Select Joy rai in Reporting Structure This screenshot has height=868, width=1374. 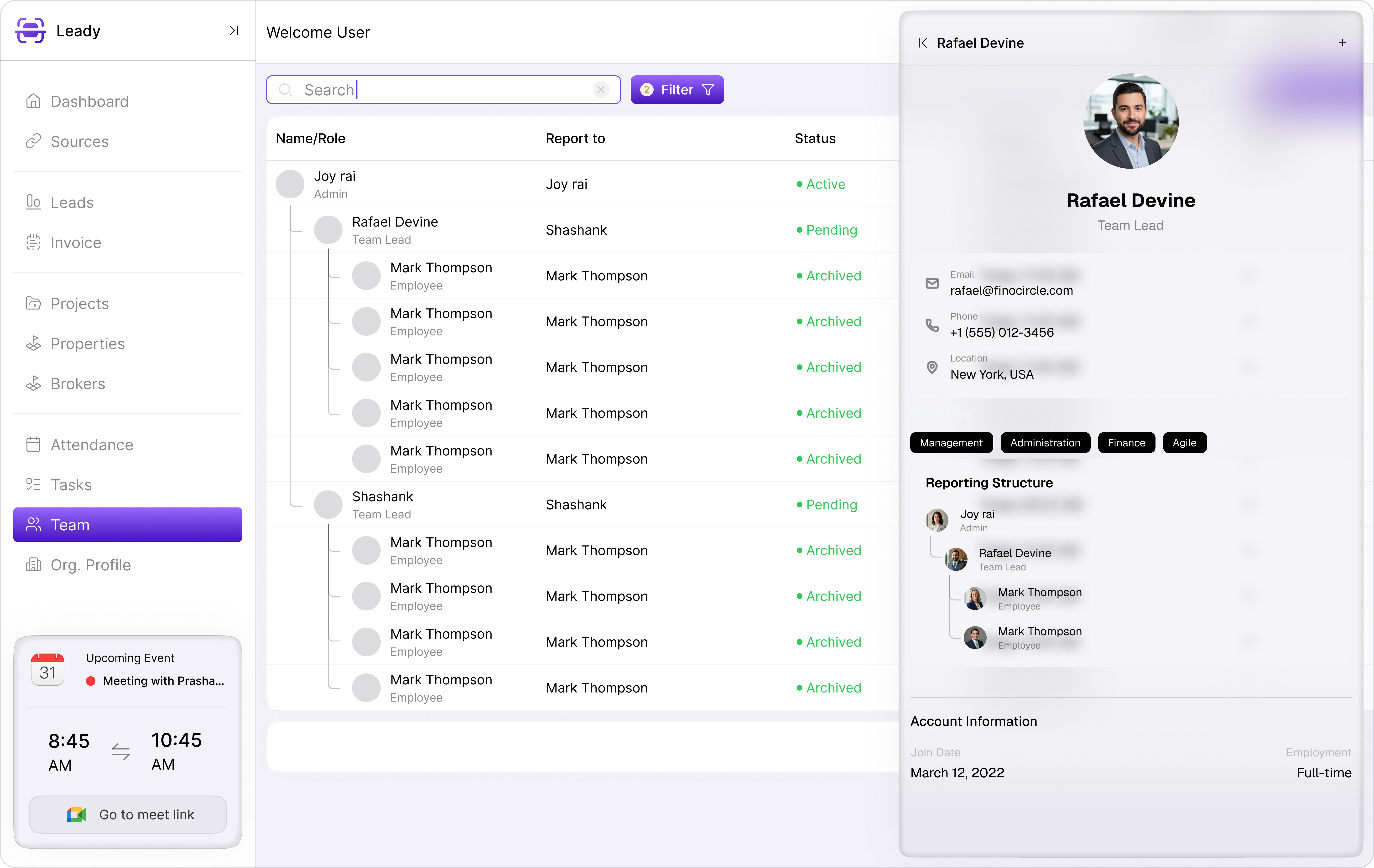[961, 521]
